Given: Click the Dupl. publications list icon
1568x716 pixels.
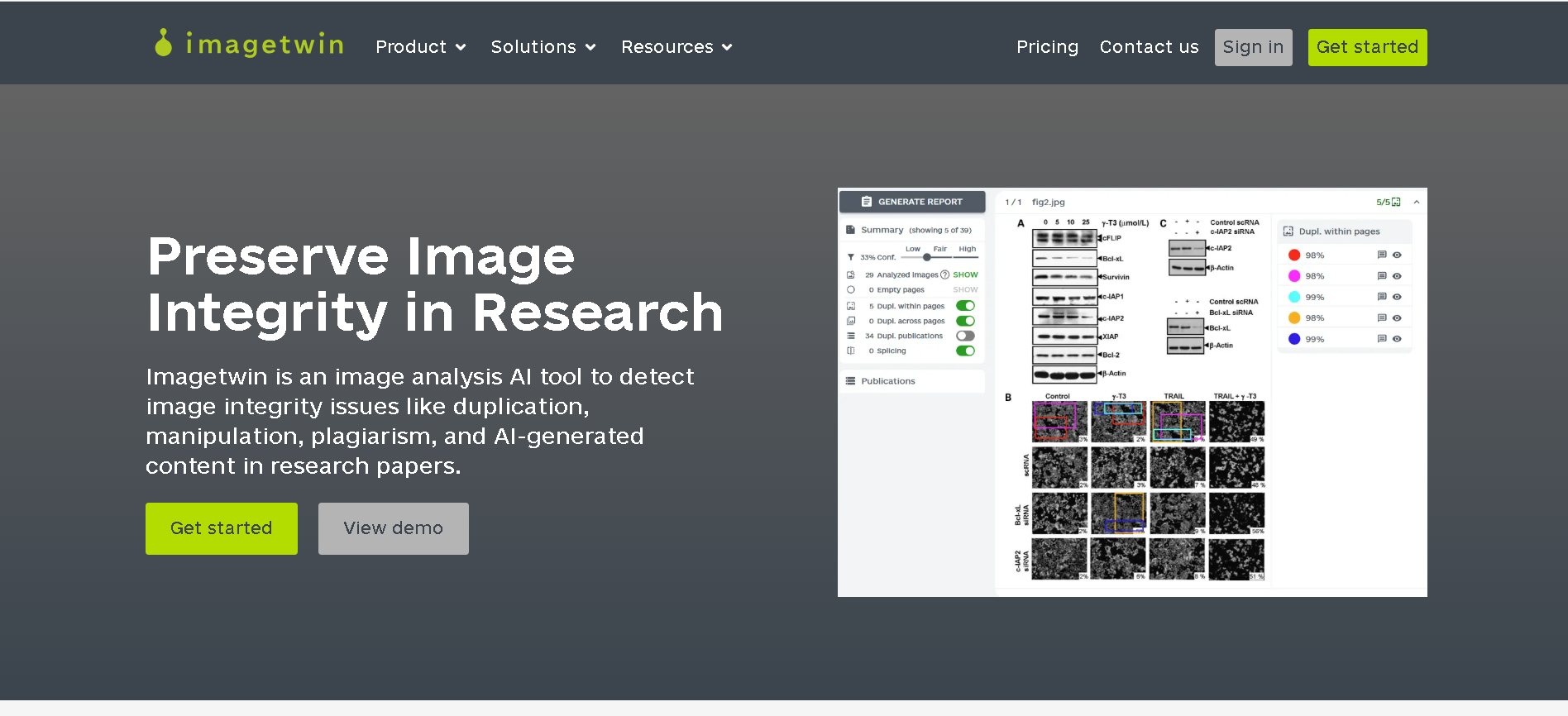Looking at the screenshot, I should pyautogui.click(x=850, y=336).
